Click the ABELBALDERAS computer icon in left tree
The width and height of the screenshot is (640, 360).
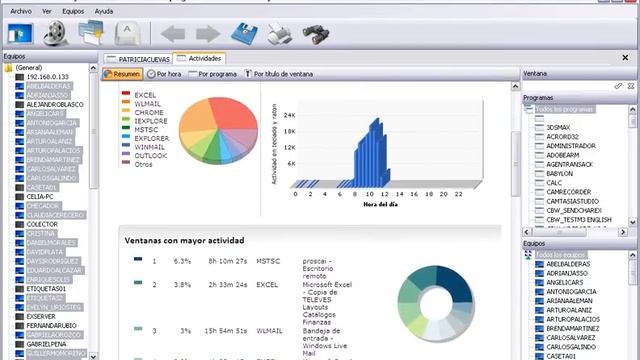(x=19, y=86)
